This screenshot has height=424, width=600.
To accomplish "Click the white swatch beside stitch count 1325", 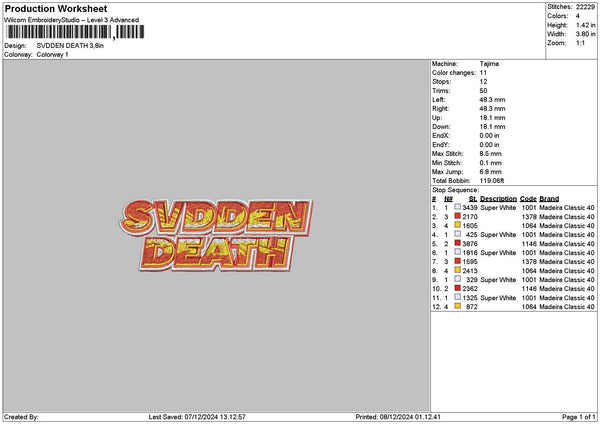I will coord(457,297).
